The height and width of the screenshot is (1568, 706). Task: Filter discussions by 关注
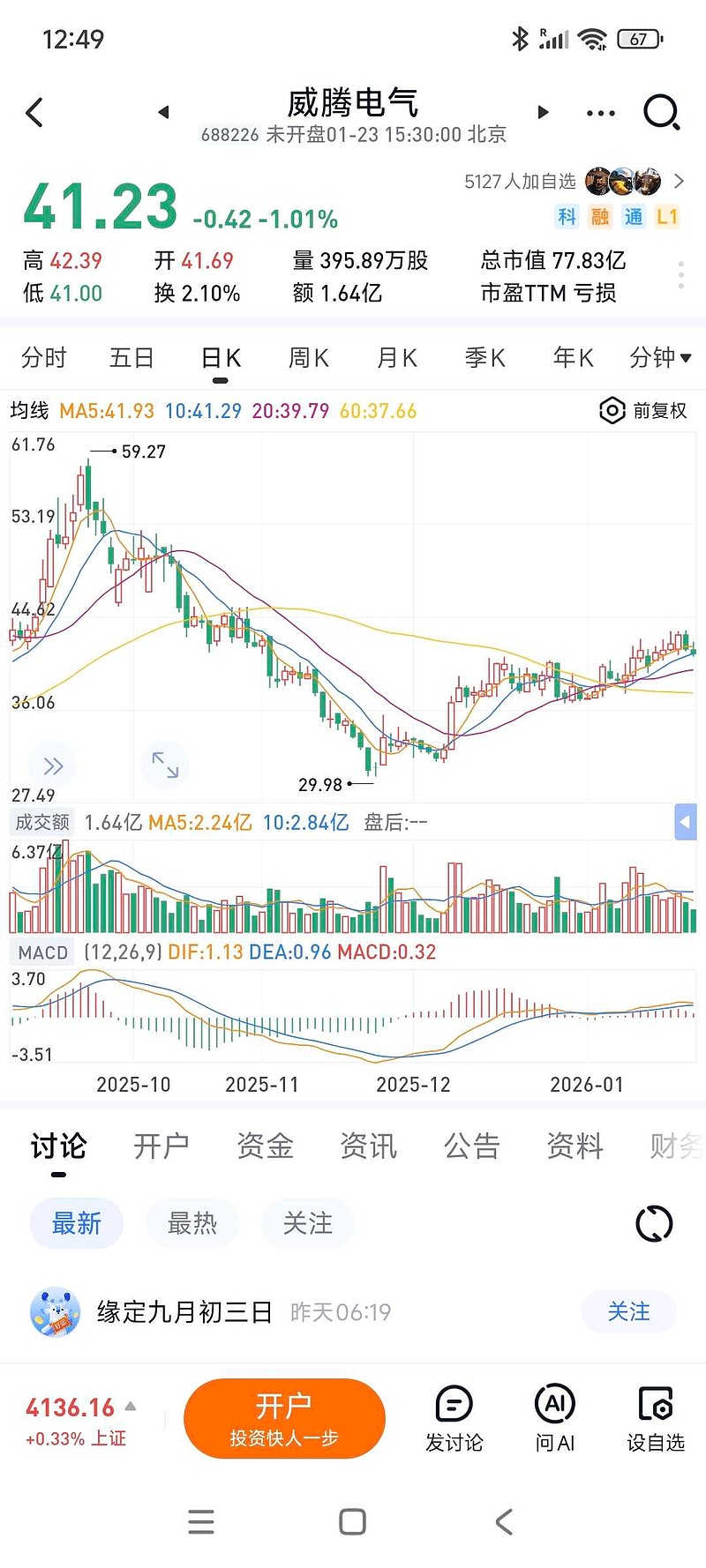coord(307,1223)
